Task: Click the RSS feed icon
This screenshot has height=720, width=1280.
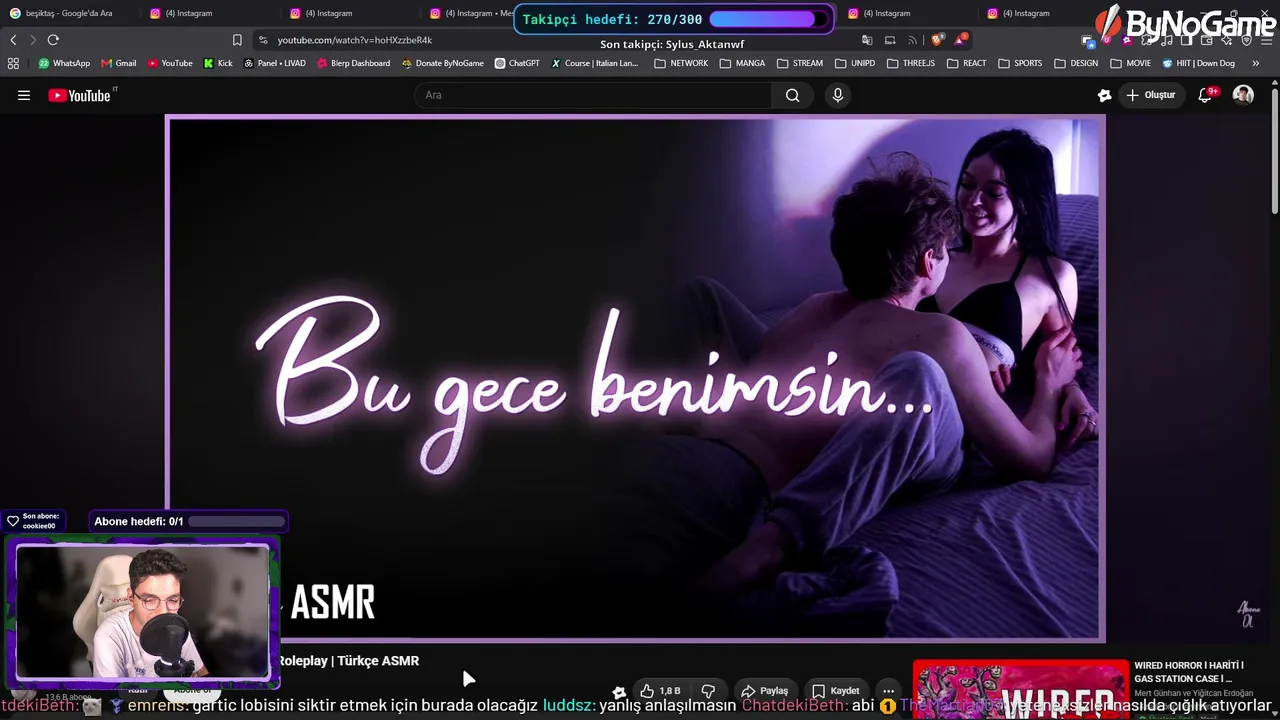Action: pos(912,40)
